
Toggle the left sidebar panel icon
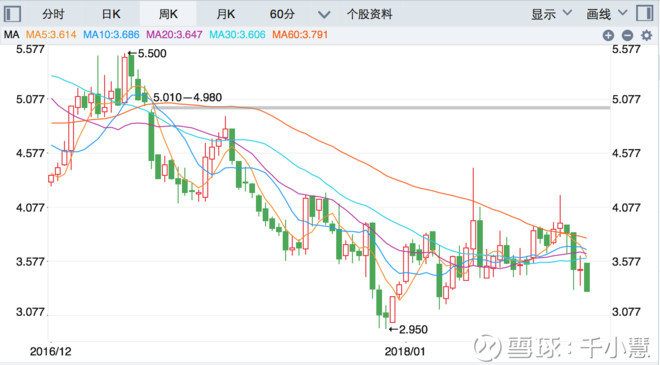tap(12, 14)
